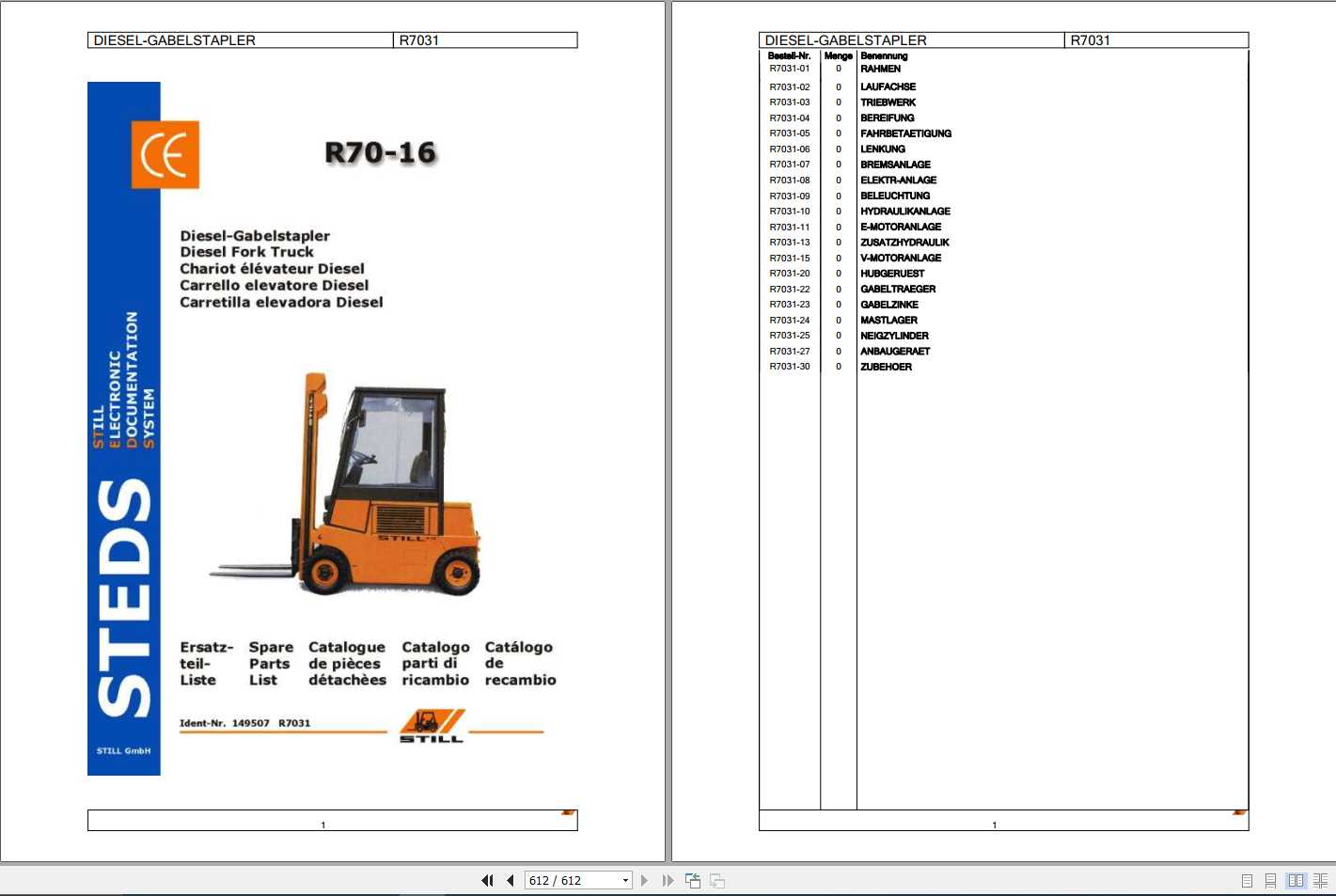1336x896 pixels.
Task: Go to the first page
Action: coord(487,881)
